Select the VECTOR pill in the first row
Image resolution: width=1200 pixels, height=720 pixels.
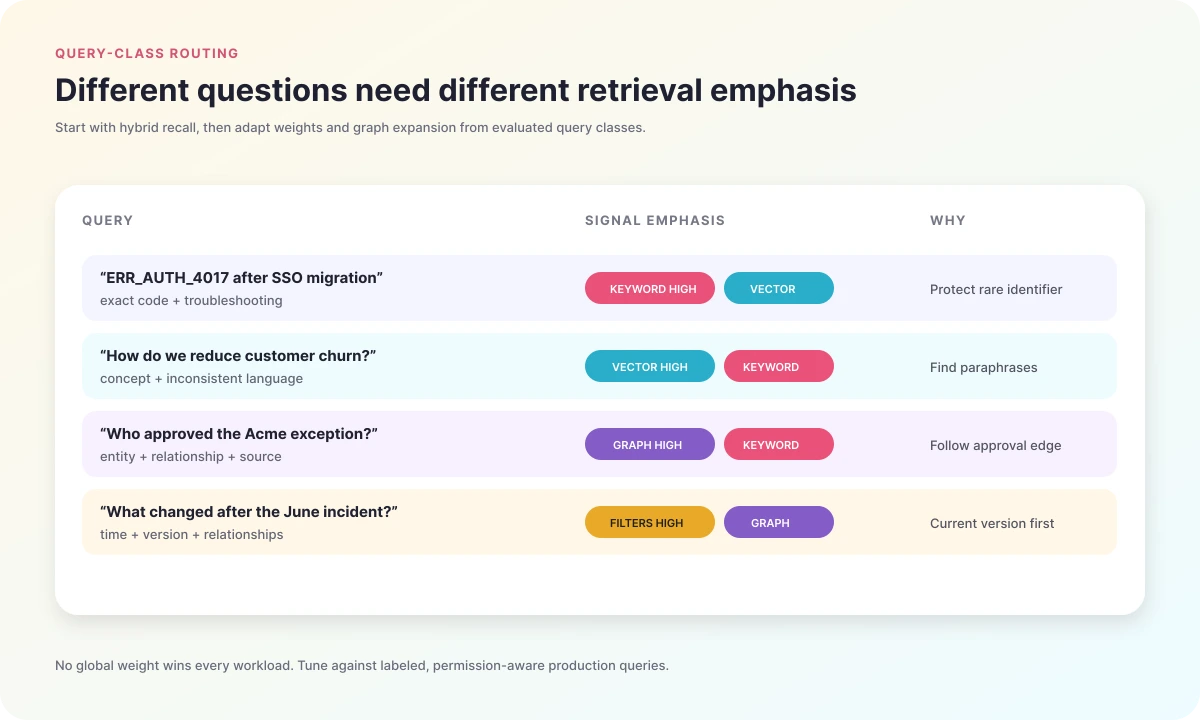coord(778,288)
